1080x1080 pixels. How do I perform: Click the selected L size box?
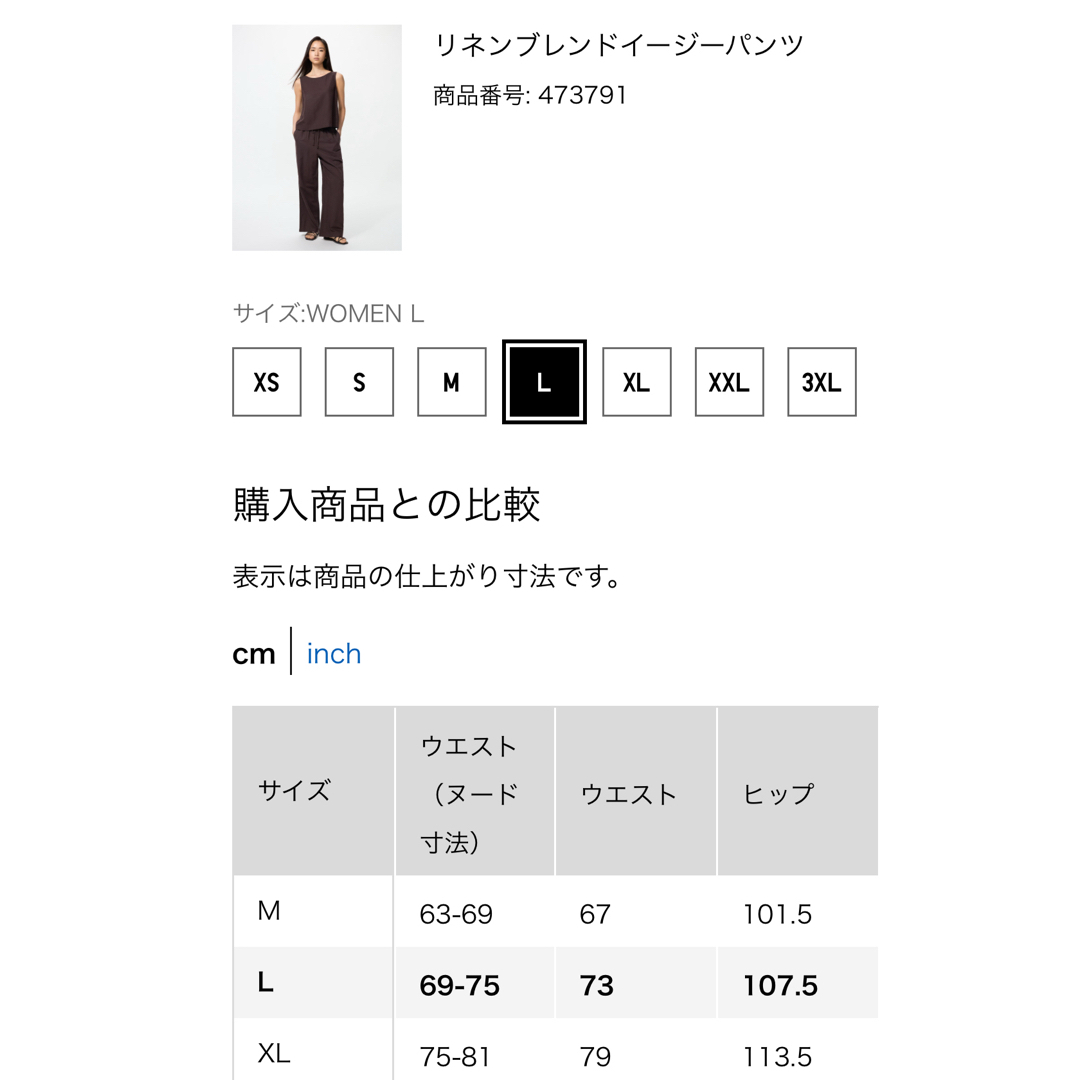tap(544, 382)
